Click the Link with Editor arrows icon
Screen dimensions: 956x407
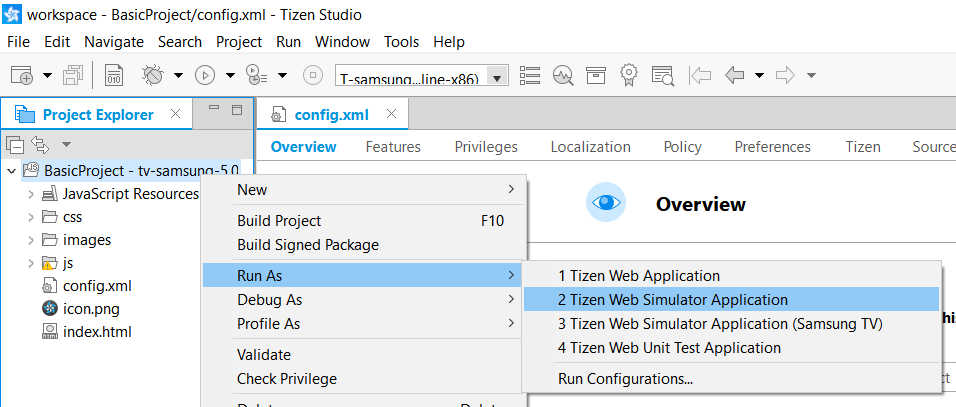(41, 144)
